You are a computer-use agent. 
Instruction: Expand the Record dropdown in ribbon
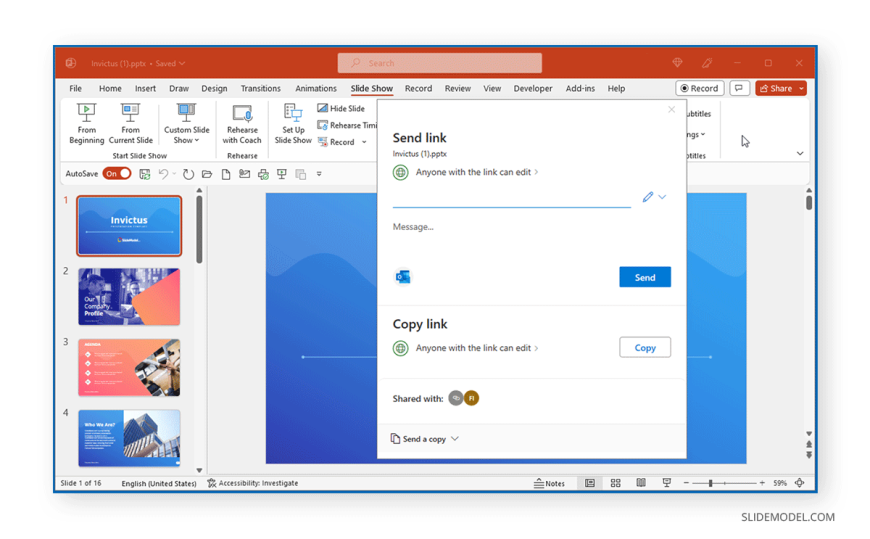pos(365,142)
